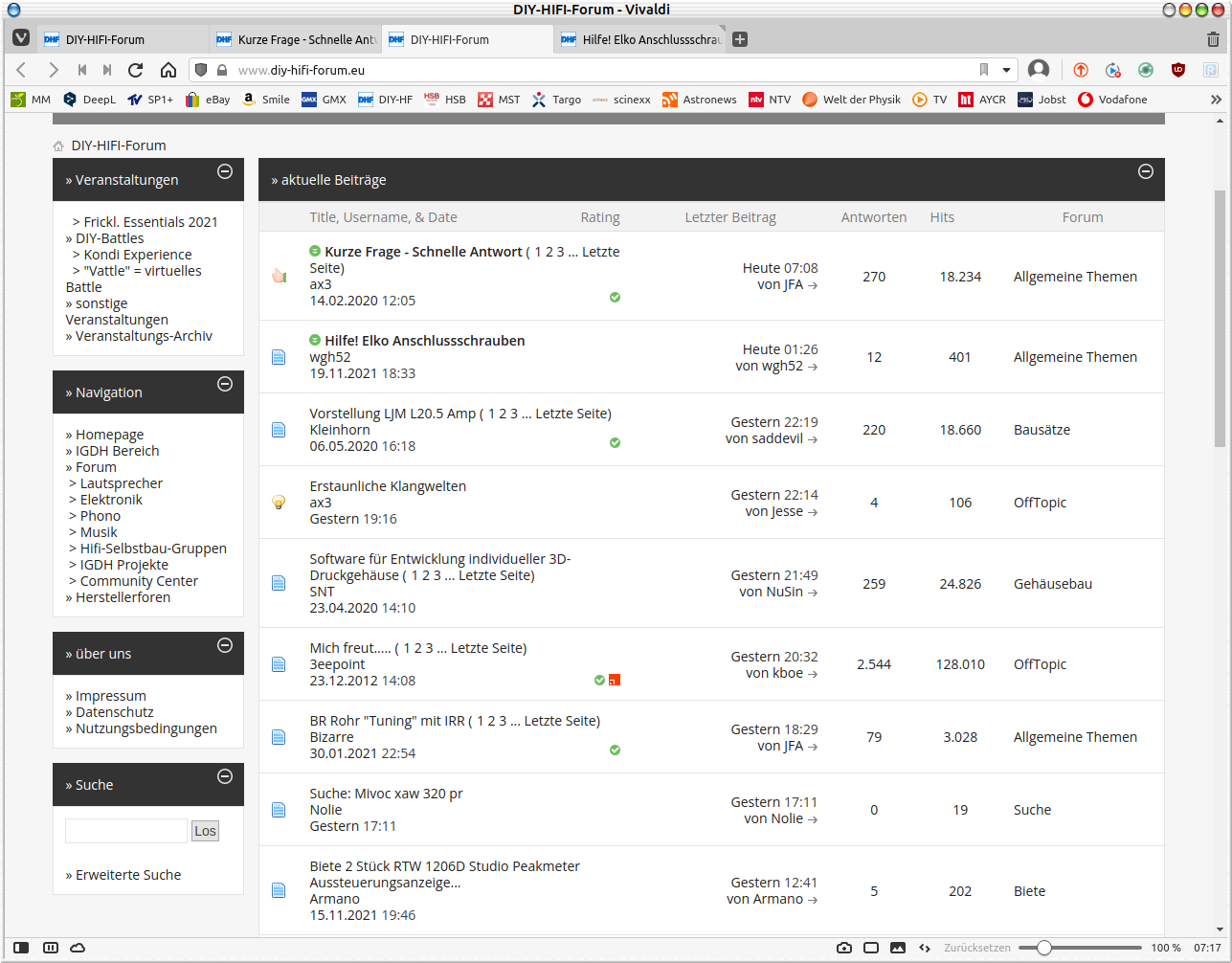Capture page with the camera icon

pyautogui.click(x=843, y=948)
